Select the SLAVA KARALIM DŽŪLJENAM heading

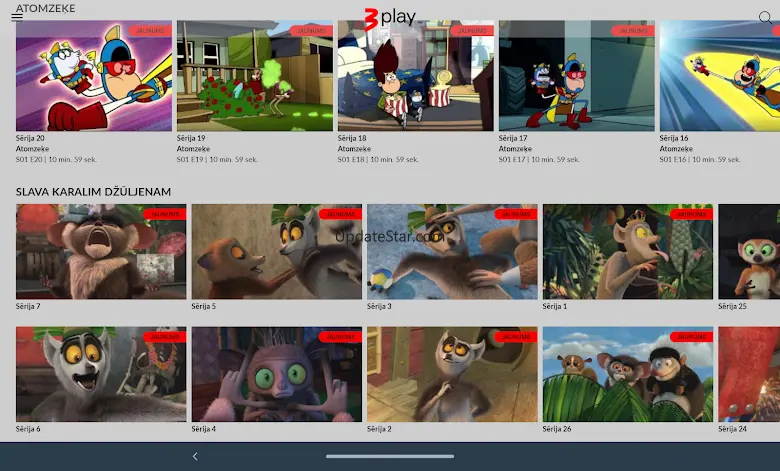(94, 191)
